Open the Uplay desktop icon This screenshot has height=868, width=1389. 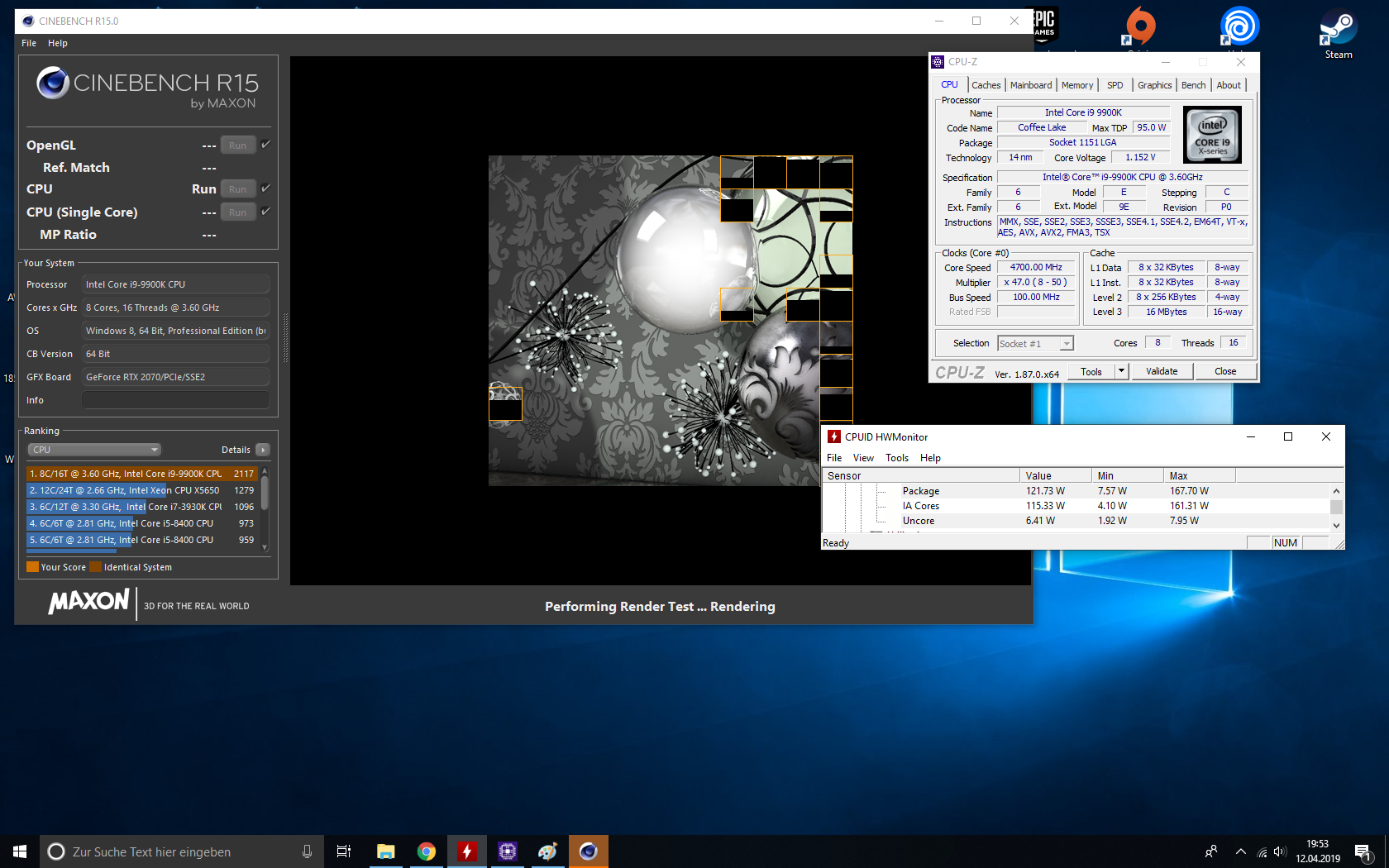(x=1239, y=26)
